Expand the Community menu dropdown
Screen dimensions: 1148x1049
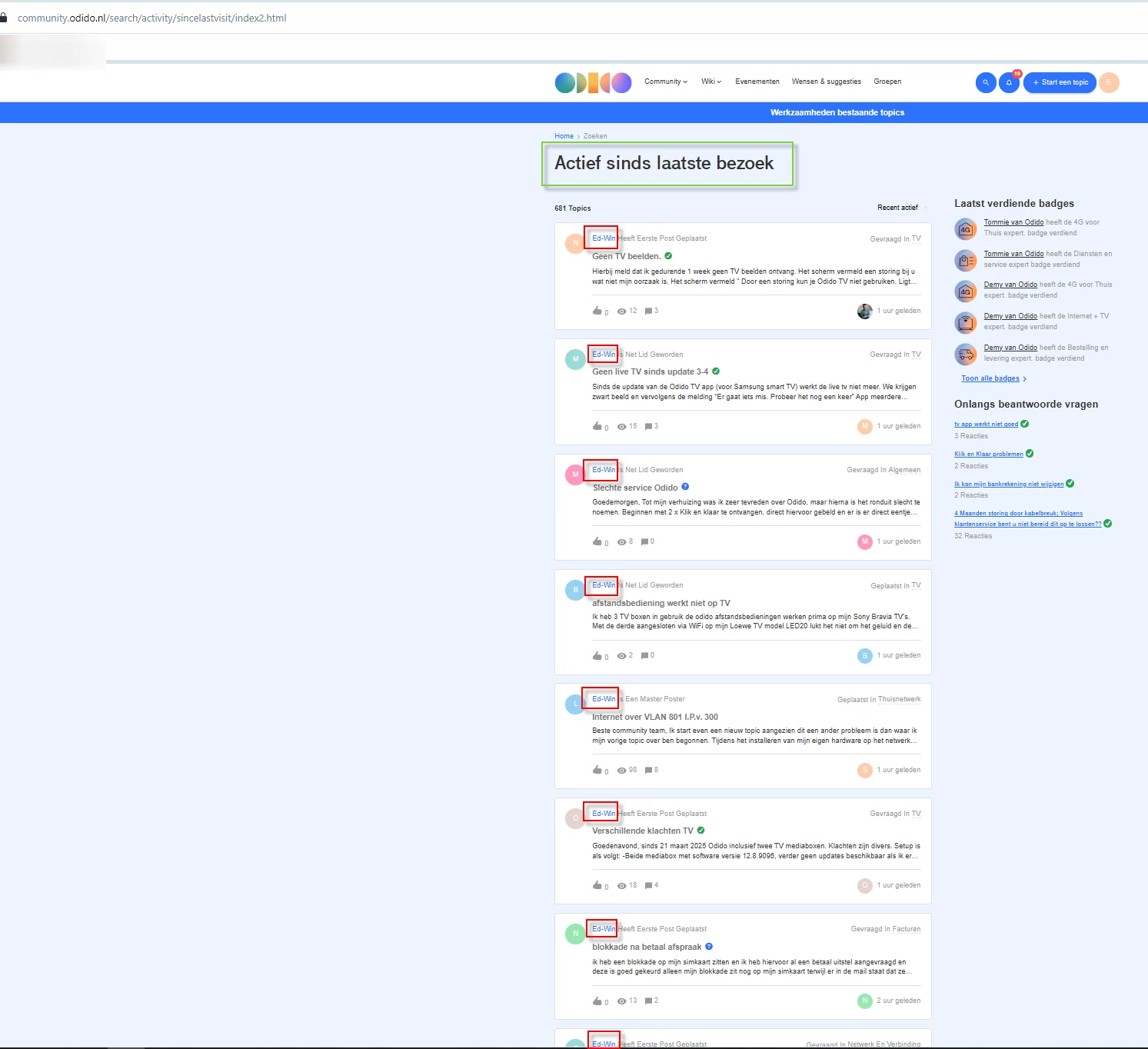666,82
